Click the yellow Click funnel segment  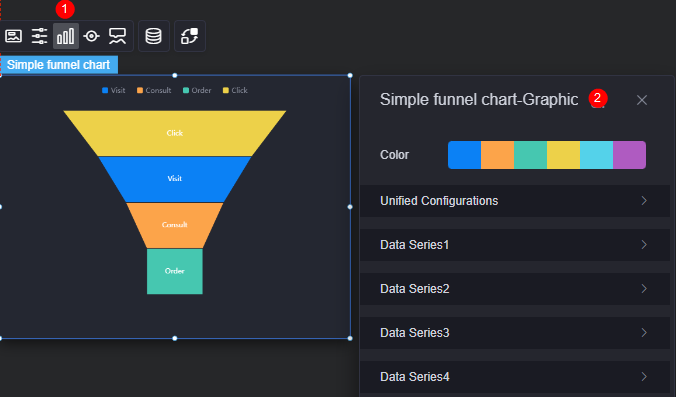(x=175, y=133)
